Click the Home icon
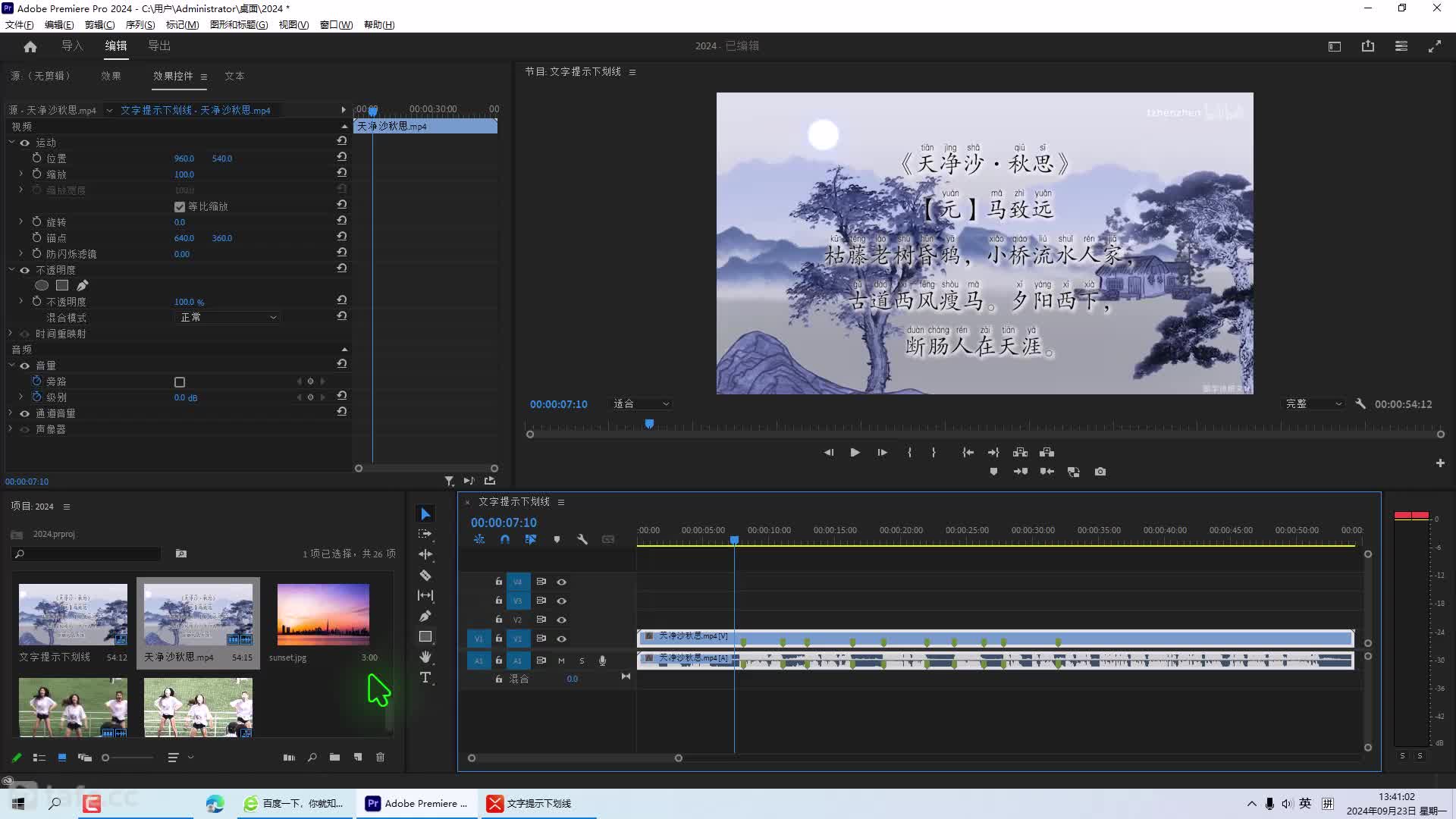This screenshot has width=1456, height=819. point(30,46)
